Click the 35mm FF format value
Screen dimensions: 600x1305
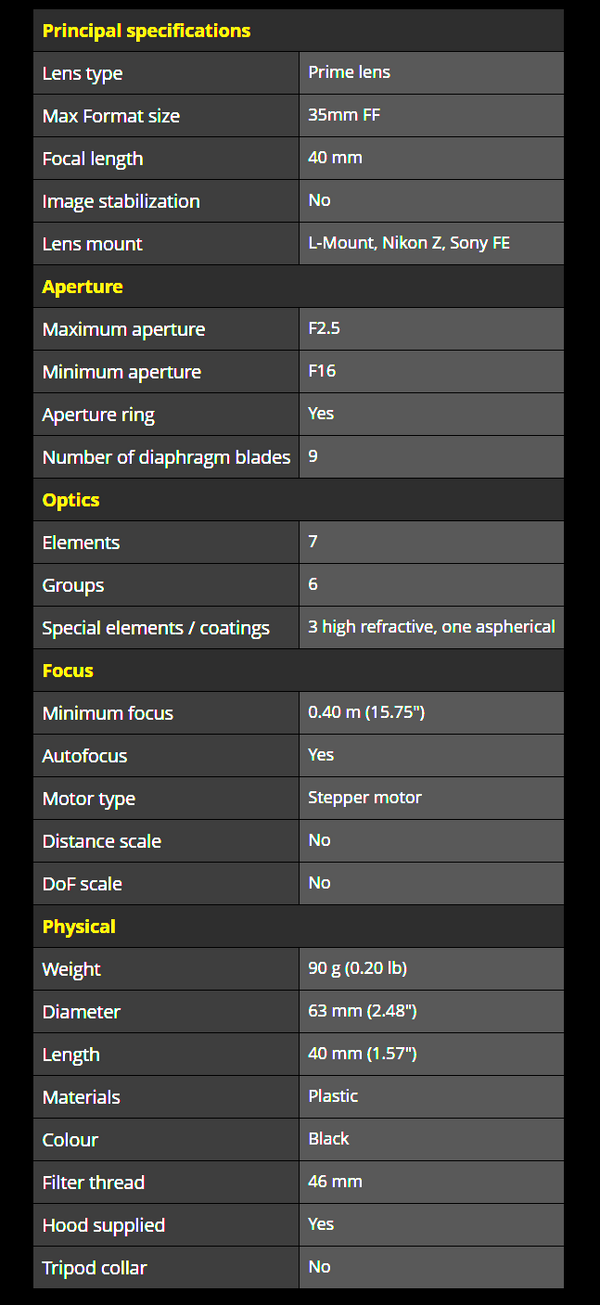(x=344, y=115)
